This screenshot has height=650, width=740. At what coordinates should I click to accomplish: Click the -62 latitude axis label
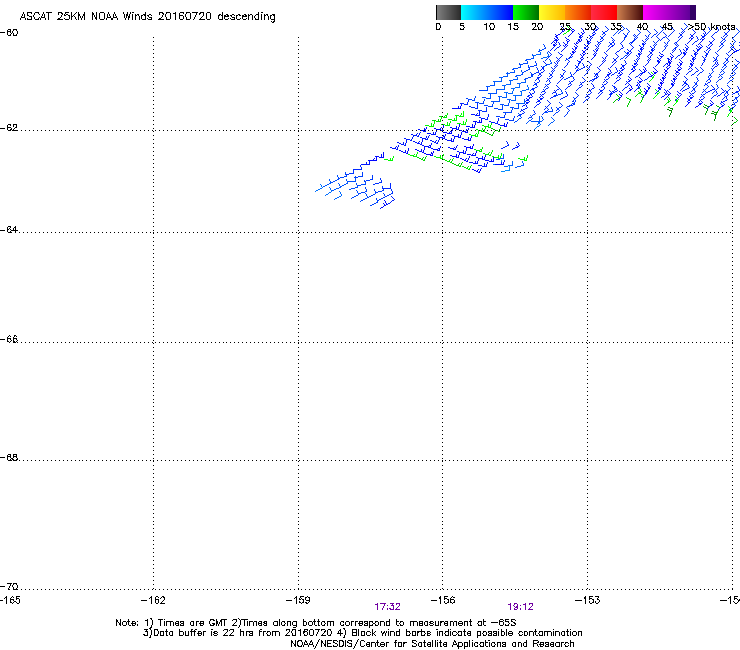(x=9, y=128)
